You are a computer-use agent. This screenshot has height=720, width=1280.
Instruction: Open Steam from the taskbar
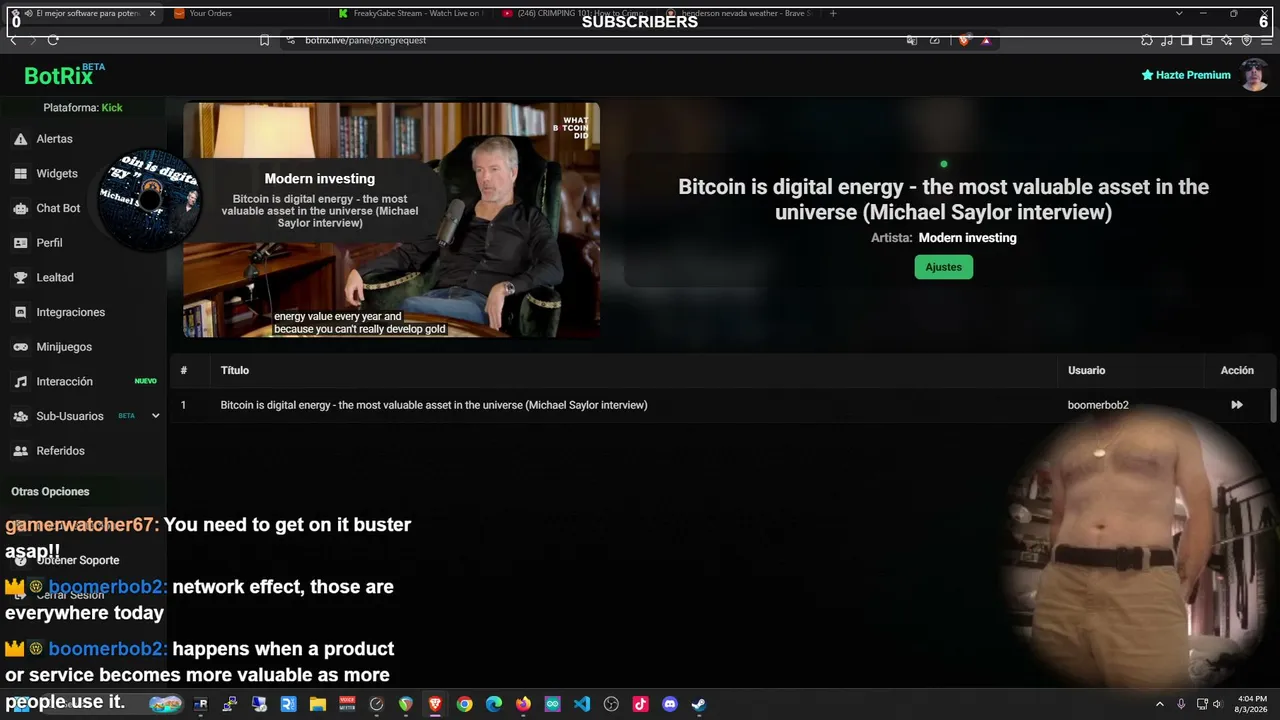coord(699,704)
